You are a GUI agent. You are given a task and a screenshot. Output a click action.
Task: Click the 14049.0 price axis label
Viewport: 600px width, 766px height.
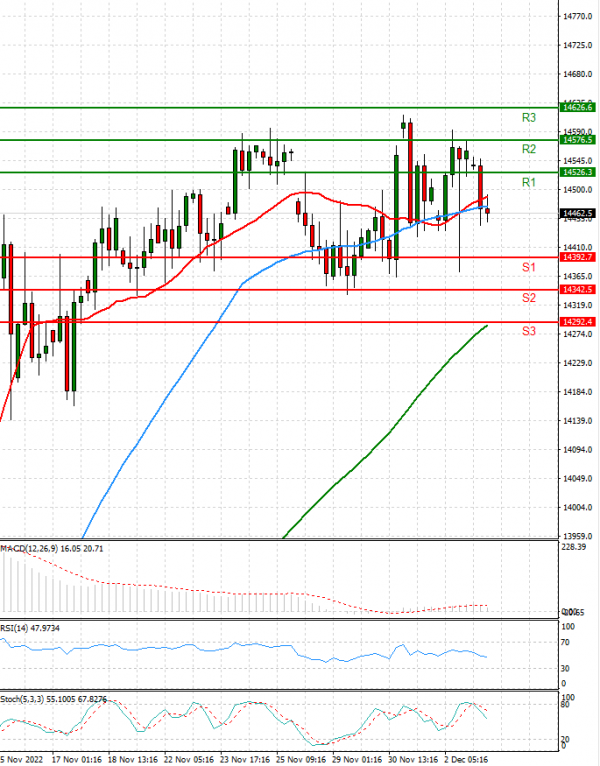tap(578, 478)
